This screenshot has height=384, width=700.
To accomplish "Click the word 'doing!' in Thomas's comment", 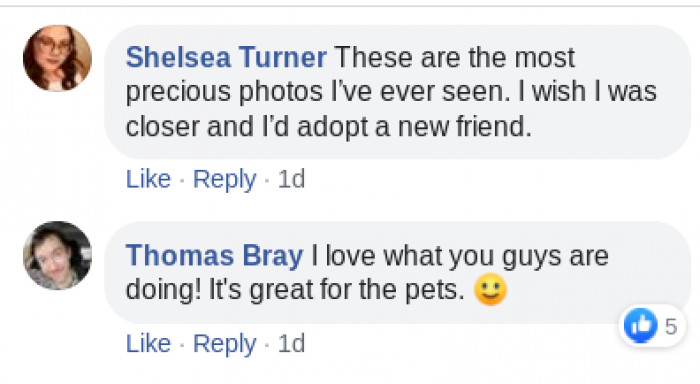I will (x=163, y=291).
